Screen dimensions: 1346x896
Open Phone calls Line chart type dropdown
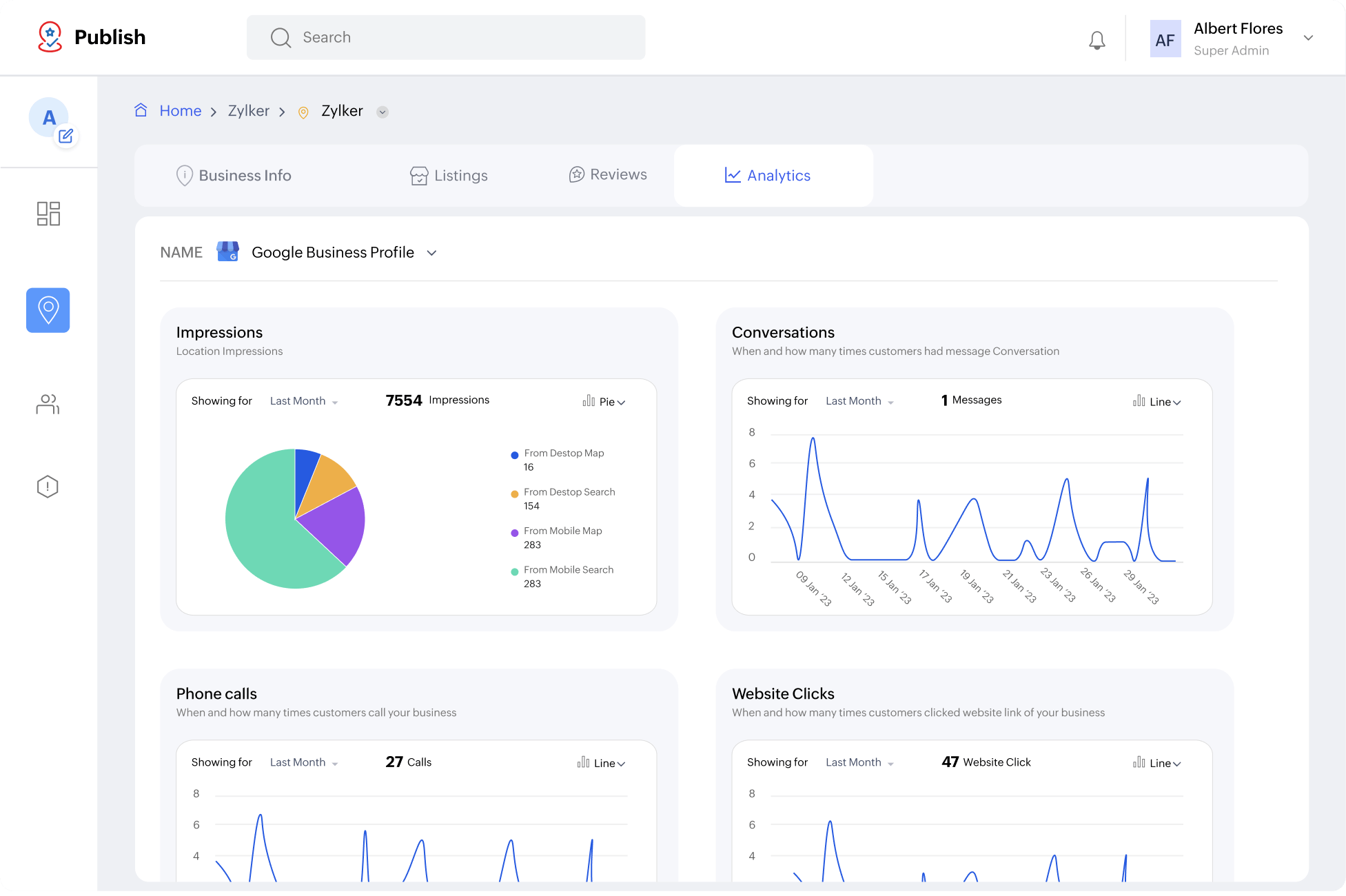[x=609, y=763]
